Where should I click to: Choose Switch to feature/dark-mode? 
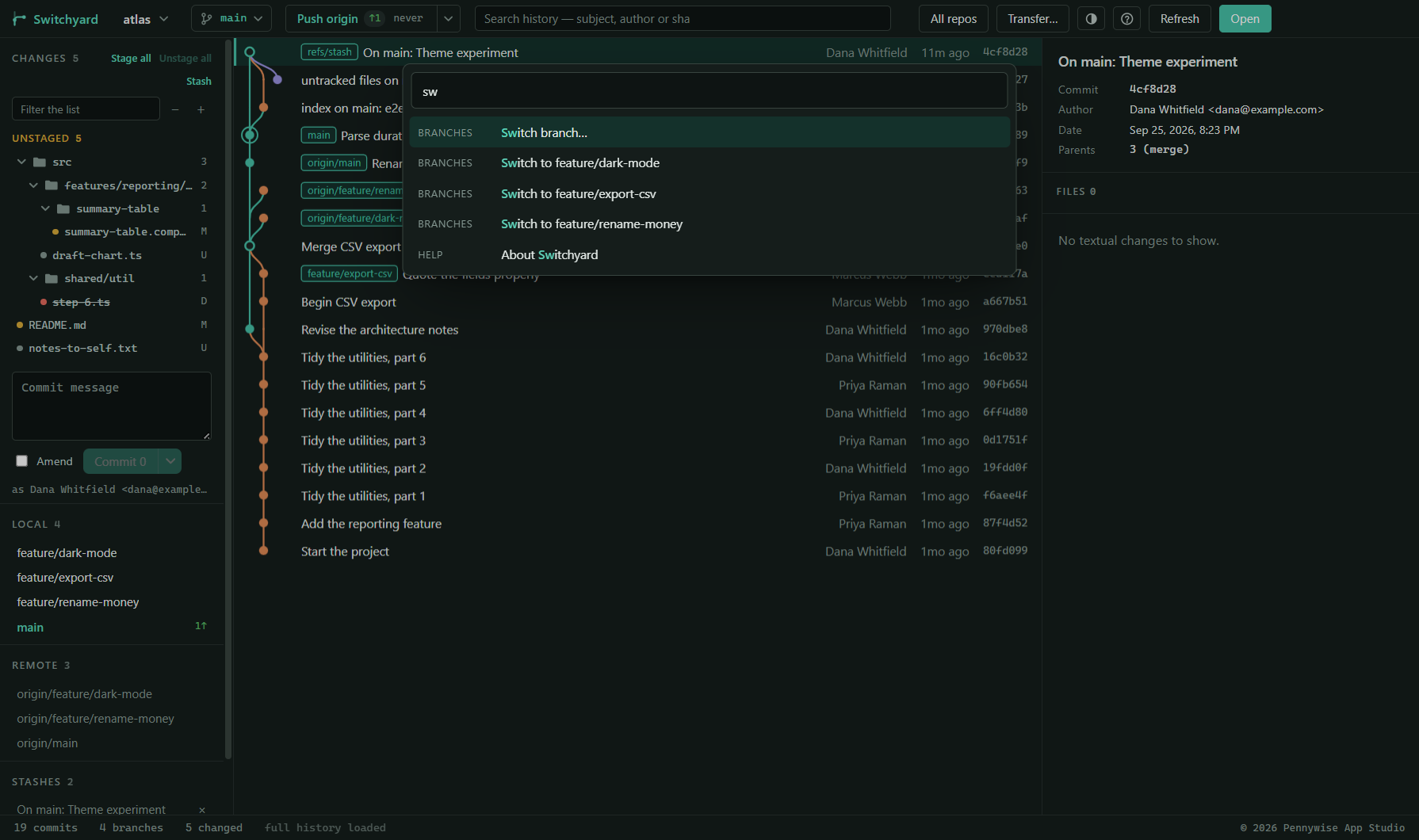coord(709,162)
